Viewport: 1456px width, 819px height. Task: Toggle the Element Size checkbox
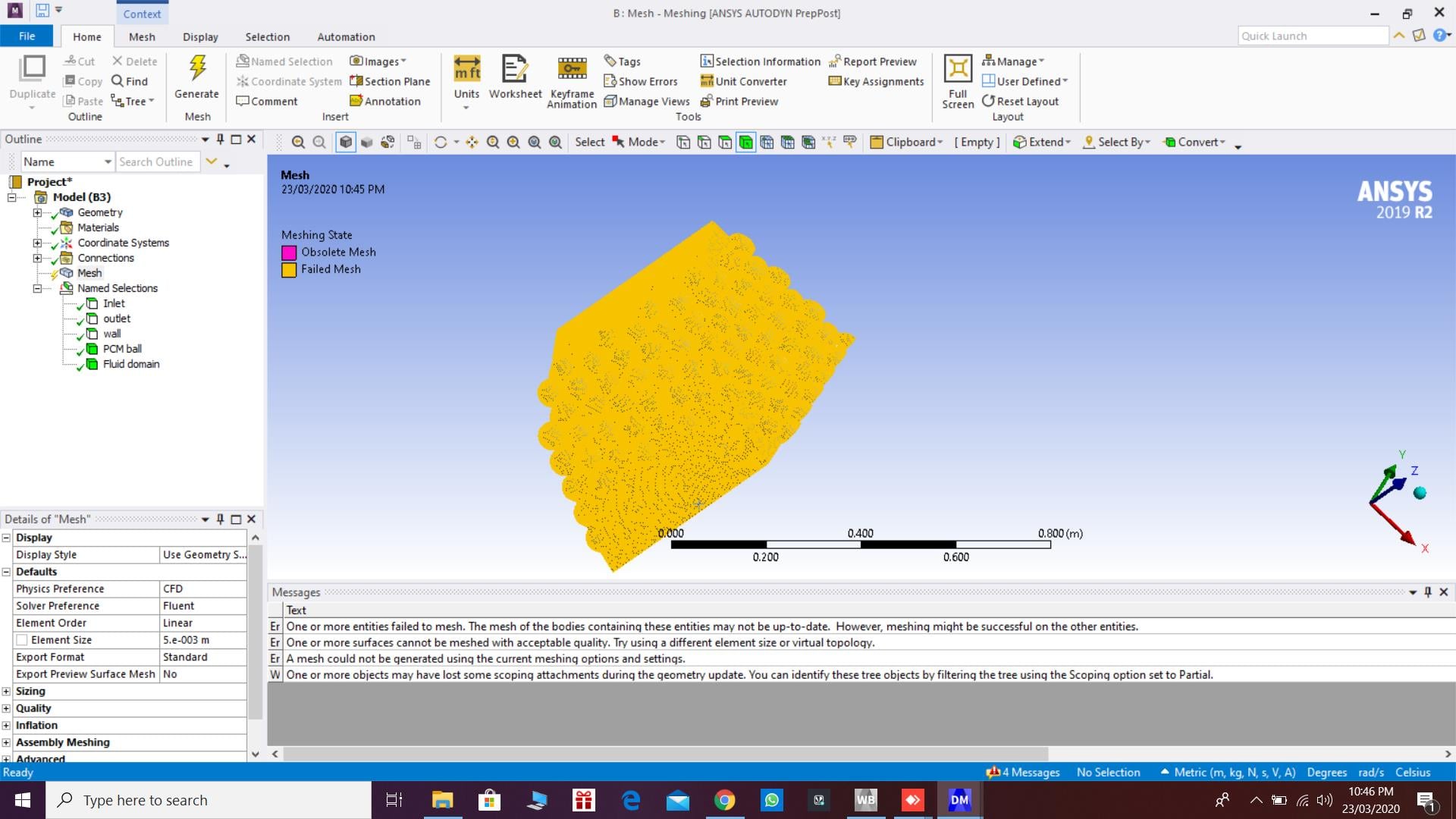click(22, 640)
